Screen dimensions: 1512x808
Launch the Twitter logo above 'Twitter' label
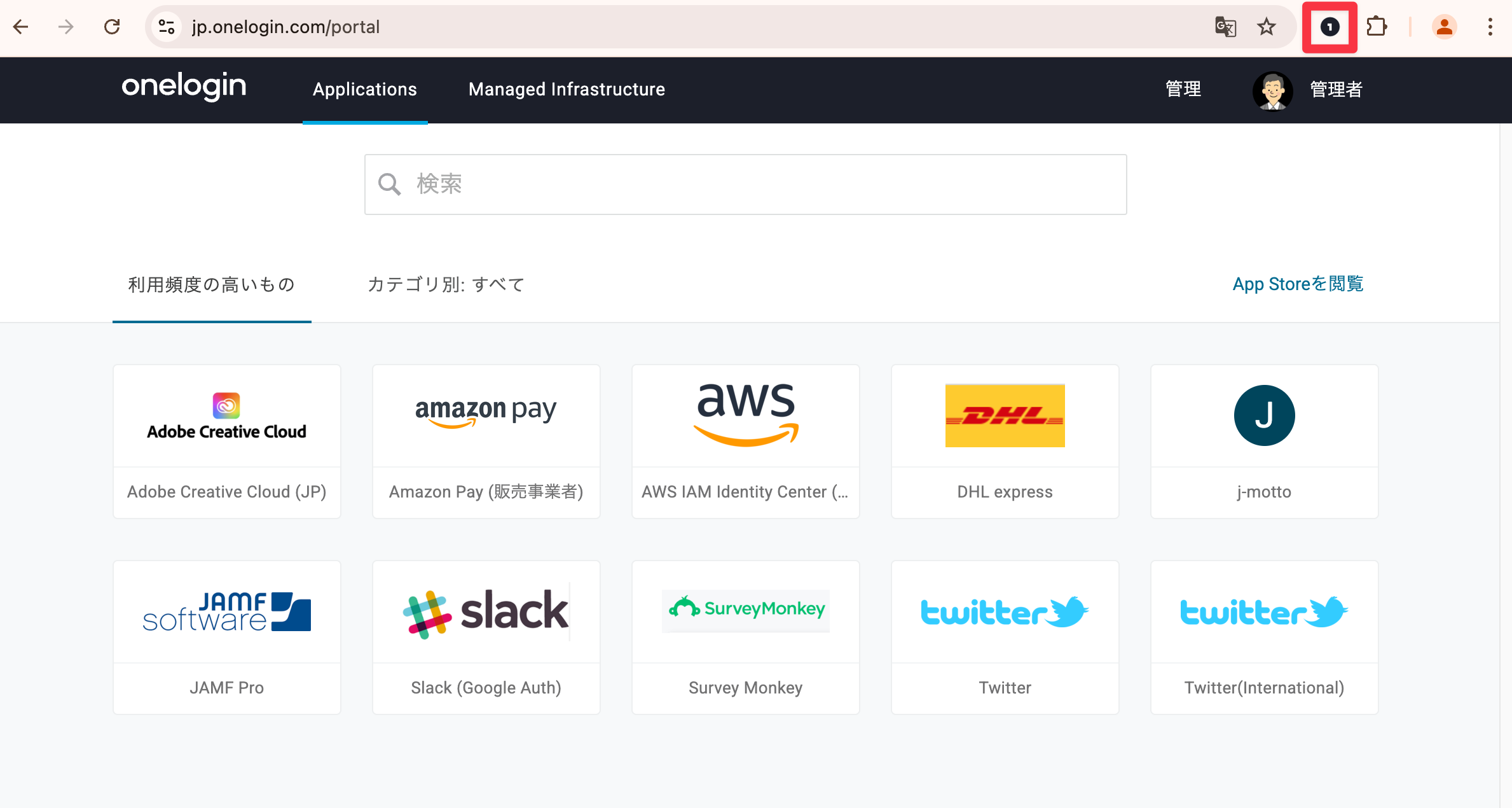[1005, 612]
